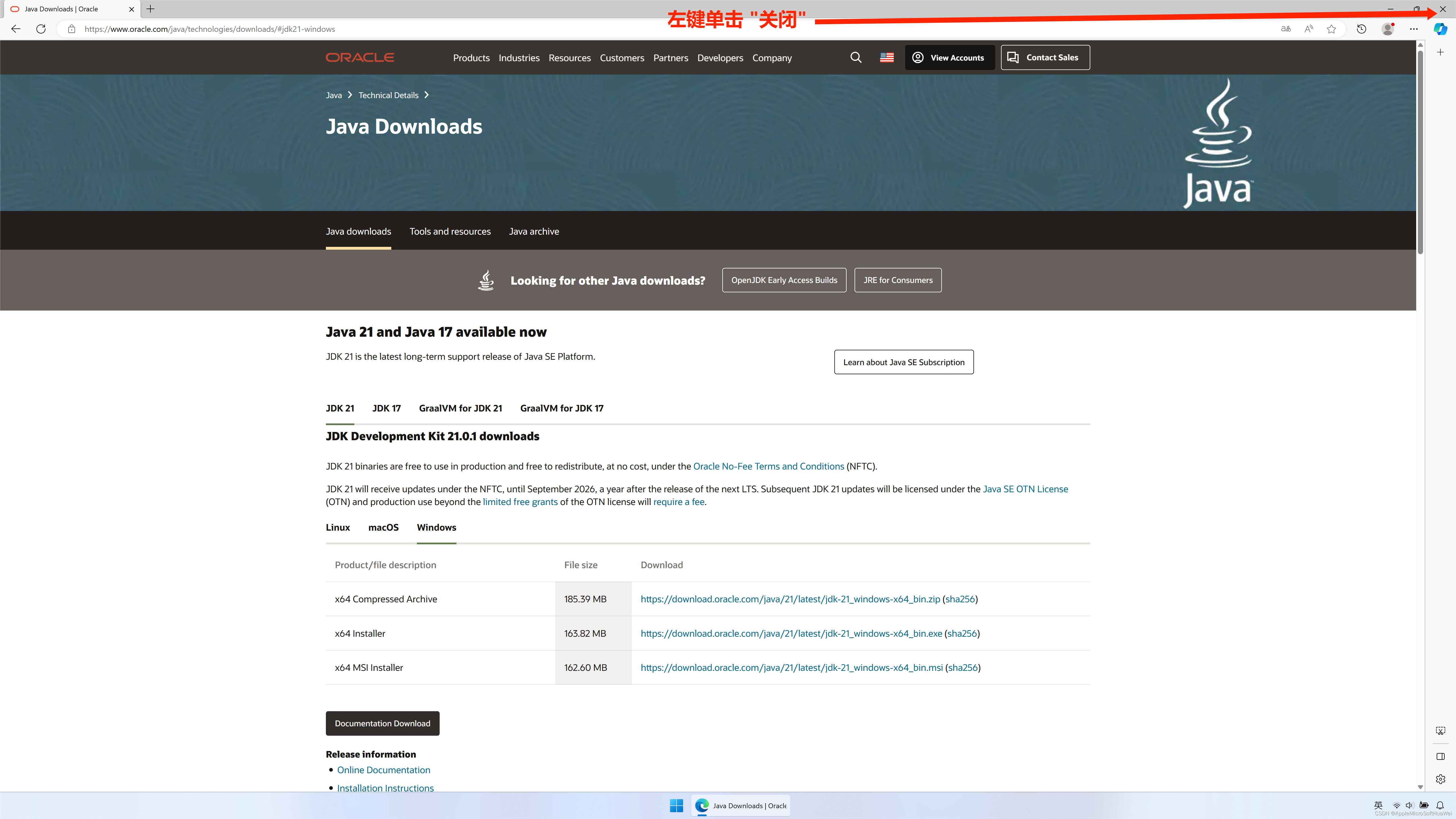Download the jdk-21 windows-x64 zip
1456x819 pixels.
coord(790,599)
